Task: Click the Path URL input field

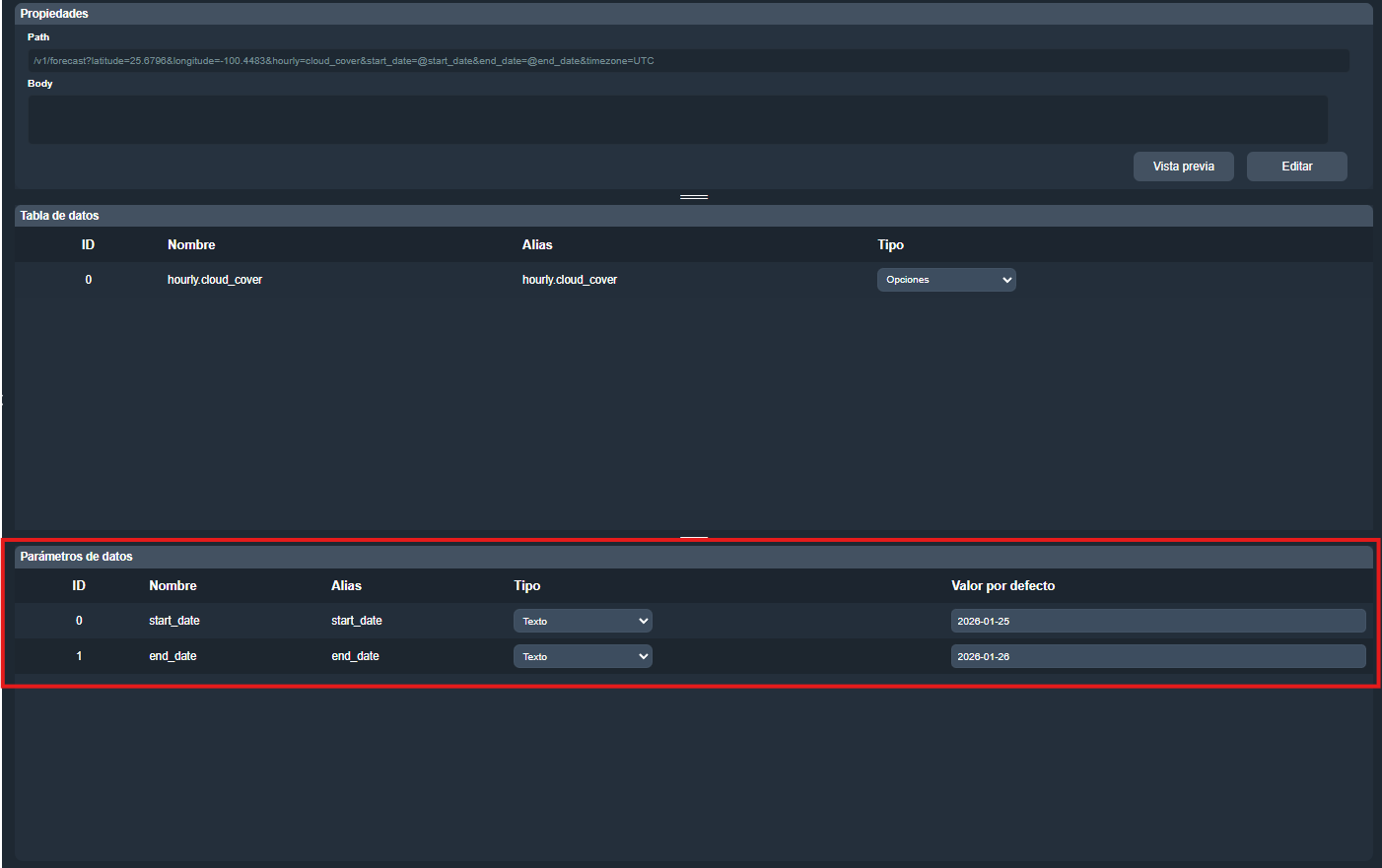Action: (x=688, y=61)
